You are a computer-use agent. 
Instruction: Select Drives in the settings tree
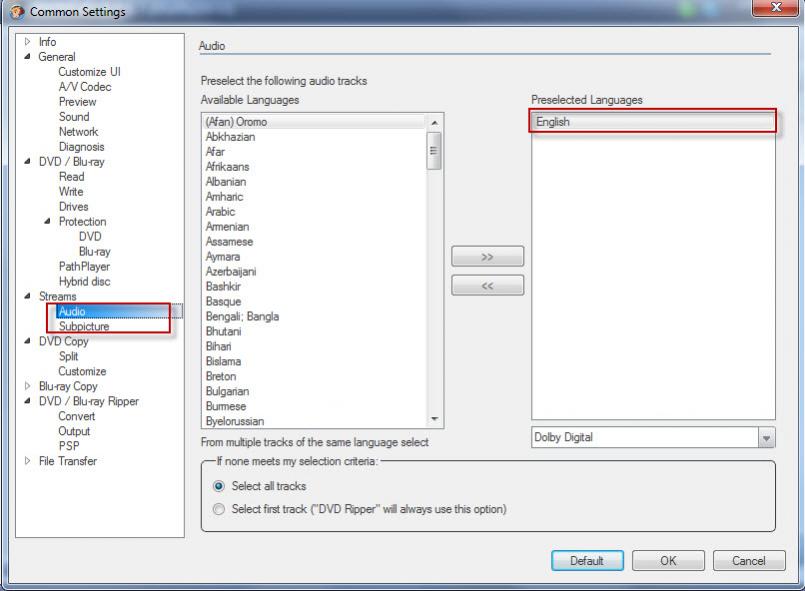[x=73, y=206]
